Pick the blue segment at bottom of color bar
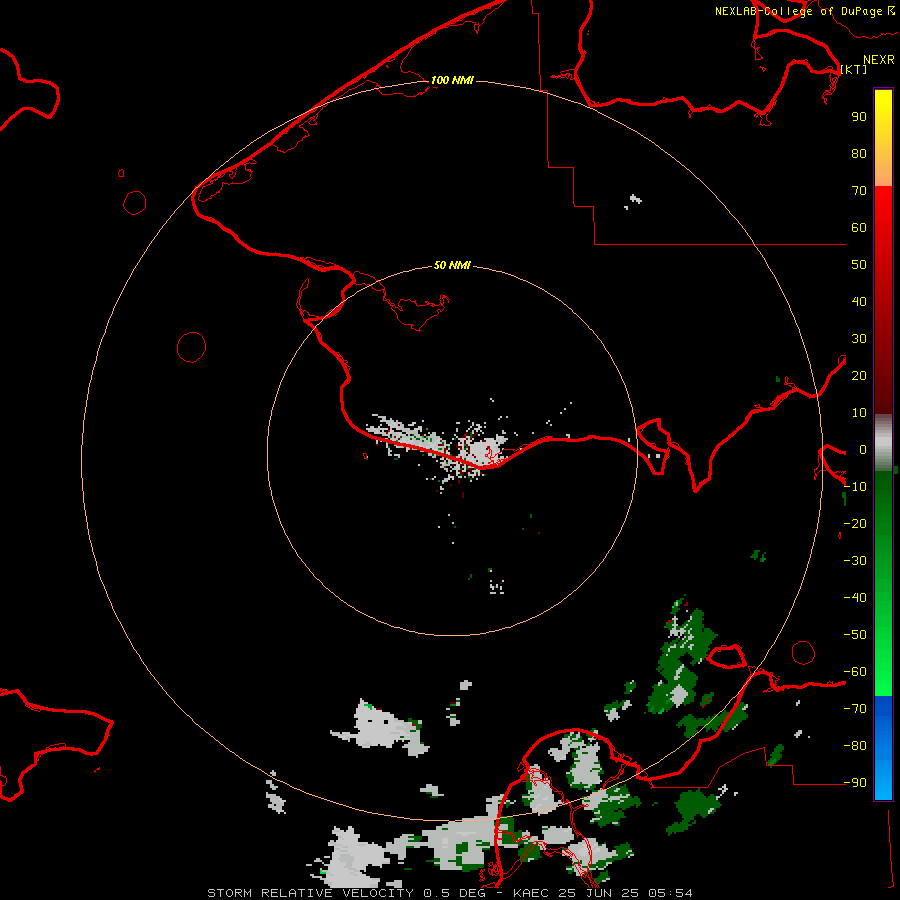This screenshot has height=900, width=900. coord(883,748)
